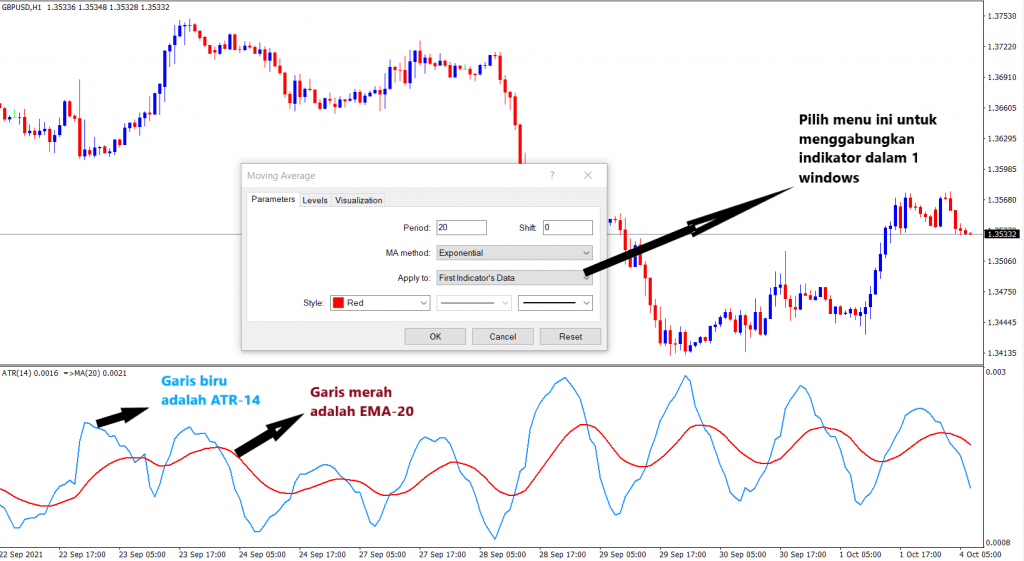Switch to the Parameters tab

coord(273,199)
